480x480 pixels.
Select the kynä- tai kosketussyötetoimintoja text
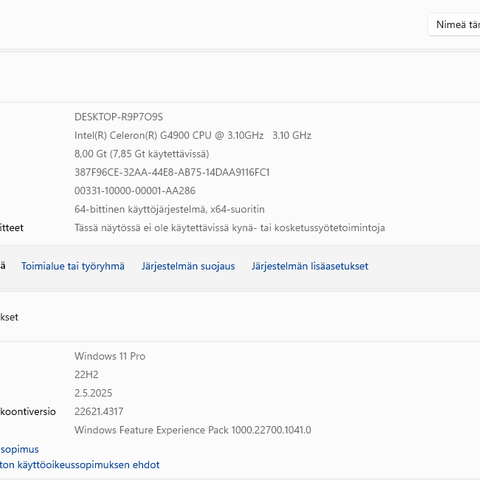230,228
